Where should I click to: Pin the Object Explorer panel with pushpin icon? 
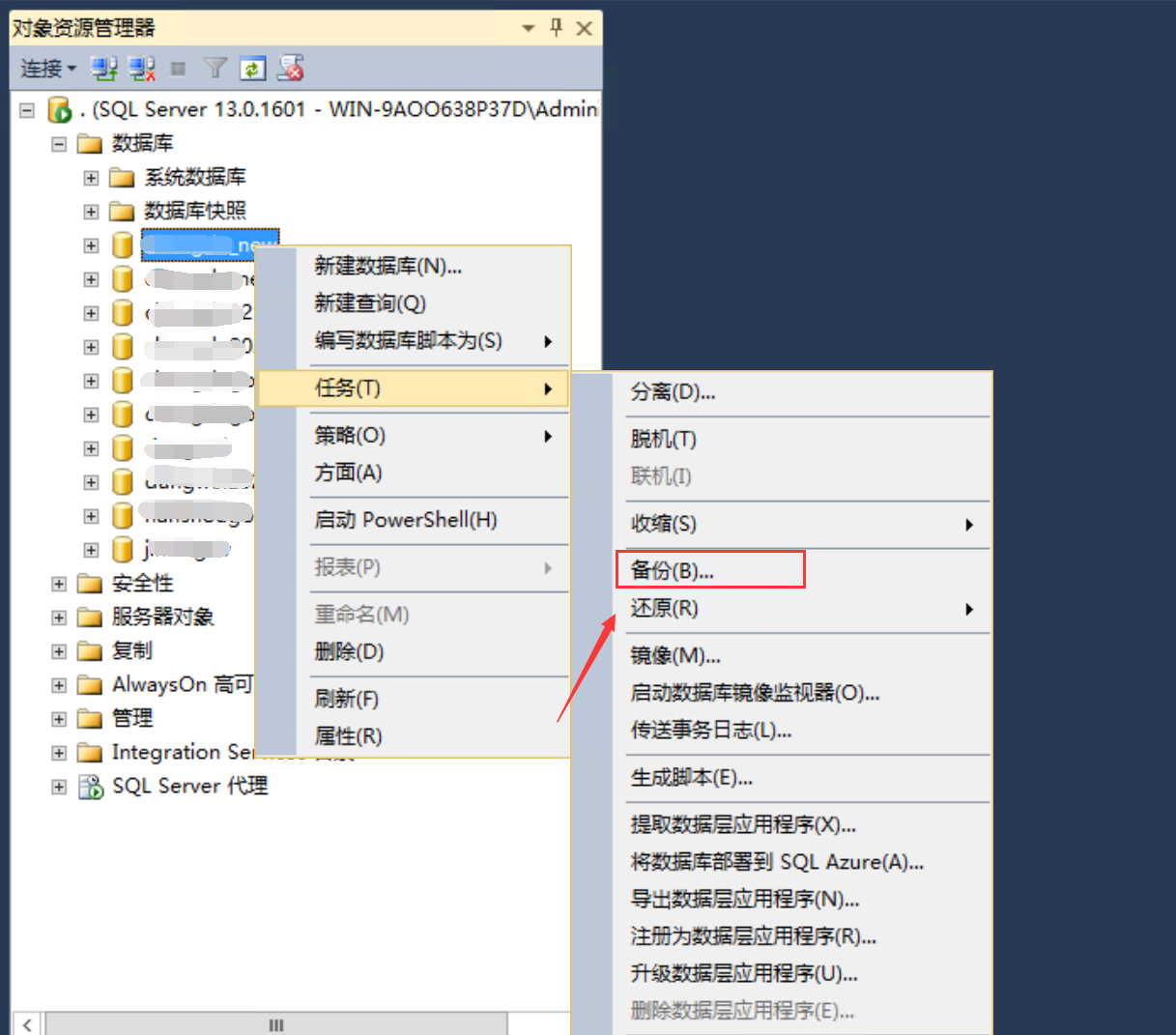pyautogui.click(x=557, y=28)
